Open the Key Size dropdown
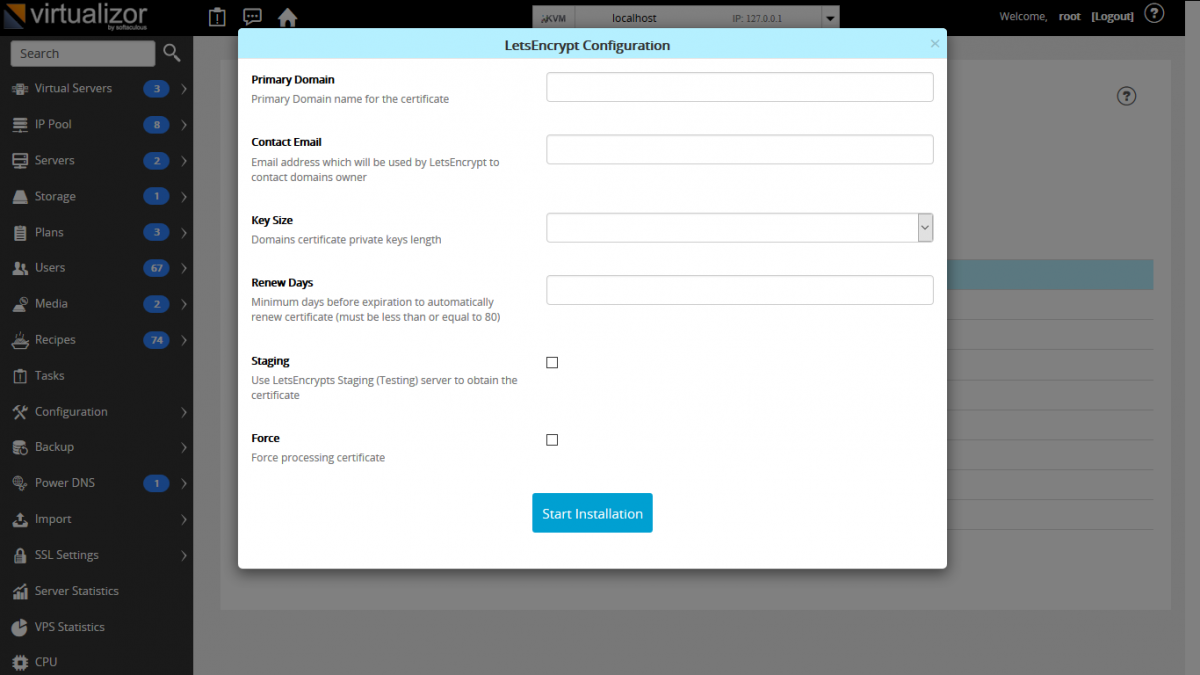 (x=924, y=227)
